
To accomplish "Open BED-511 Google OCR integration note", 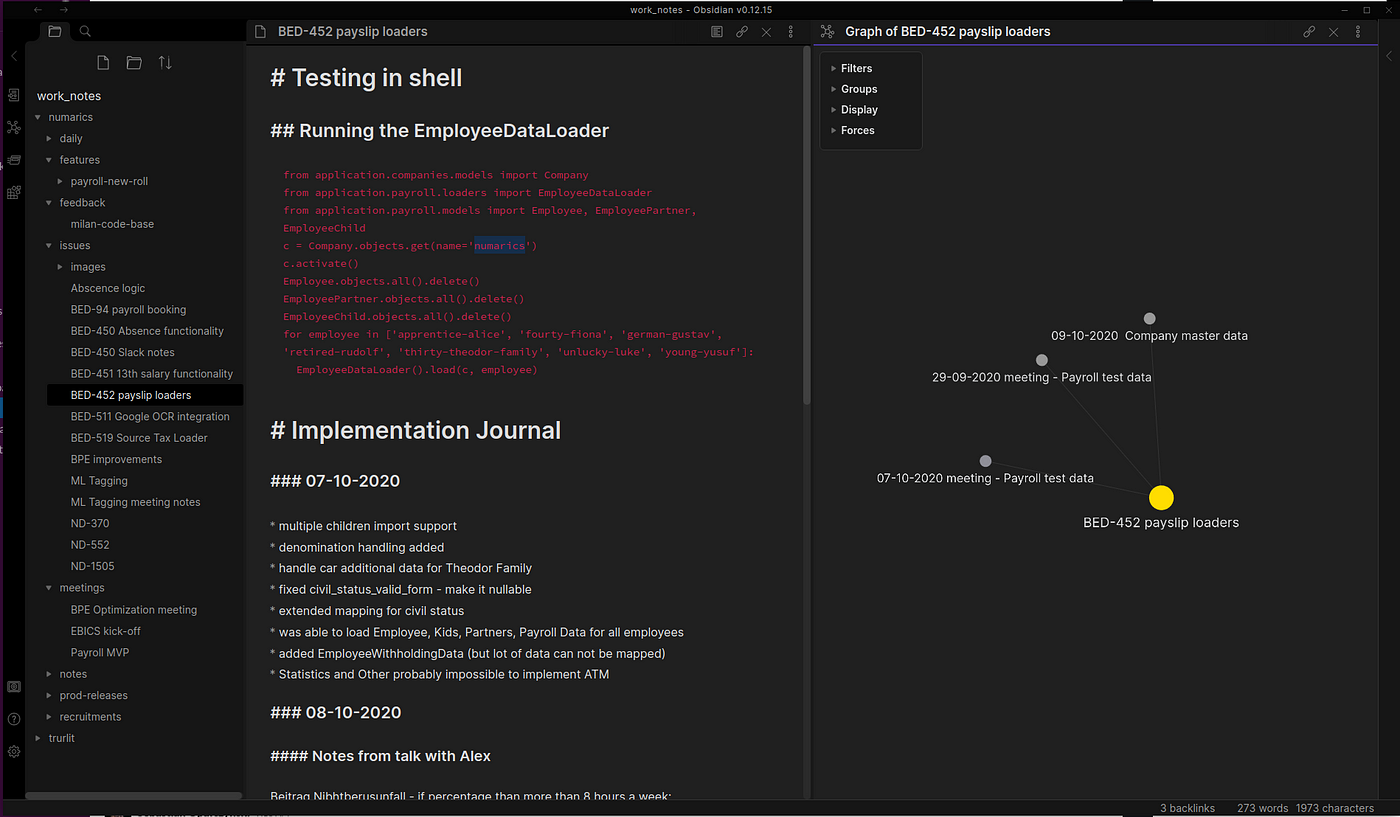I will click(x=150, y=417).
